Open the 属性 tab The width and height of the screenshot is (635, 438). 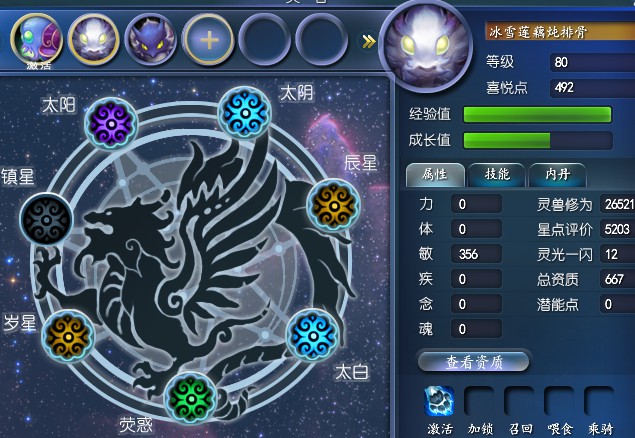[435, 175]
